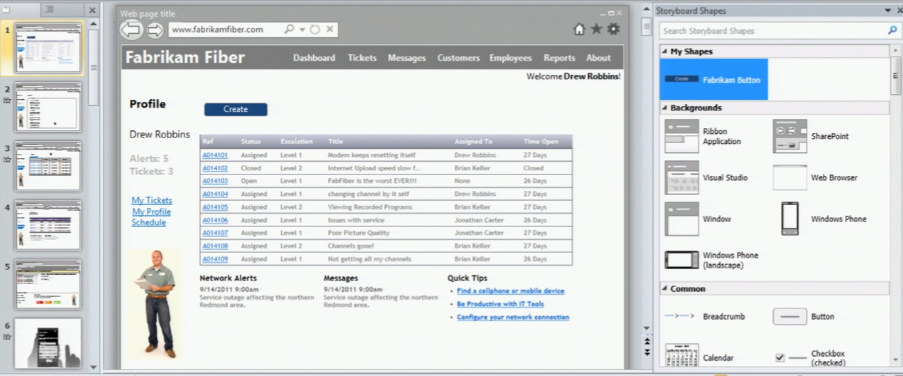Click the My Profile link
The height and width of the screenshot is (376, 903).
(x=151, y=211)
